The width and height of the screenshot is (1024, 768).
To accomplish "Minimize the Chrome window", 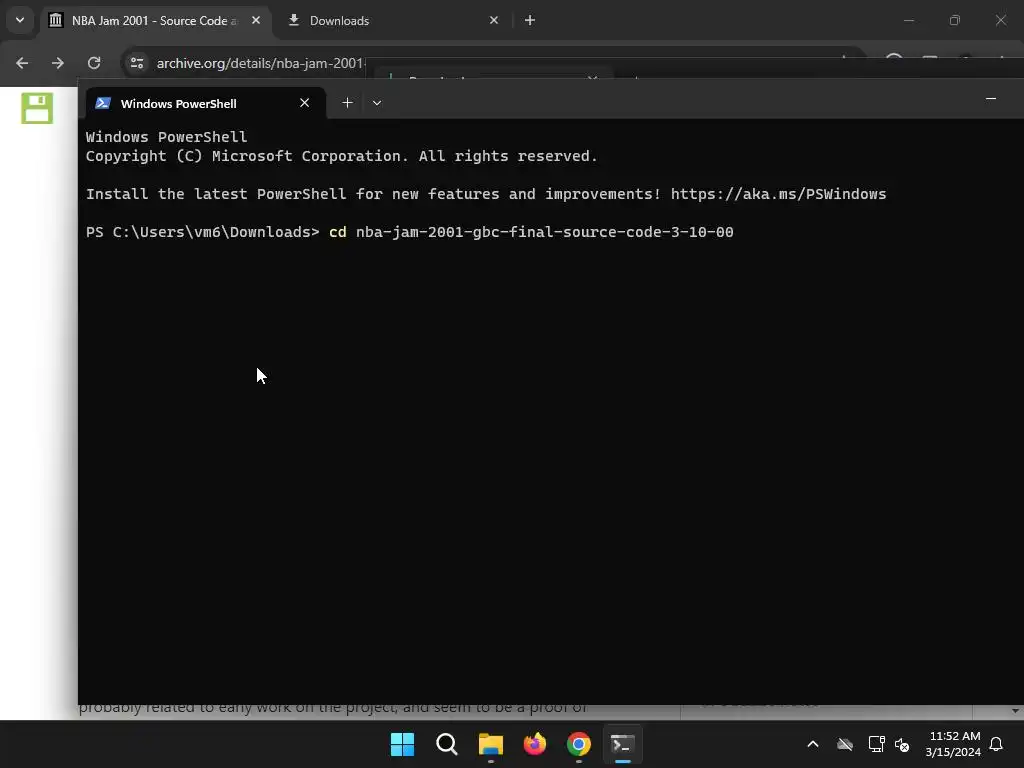I will (x=908, y=20).
